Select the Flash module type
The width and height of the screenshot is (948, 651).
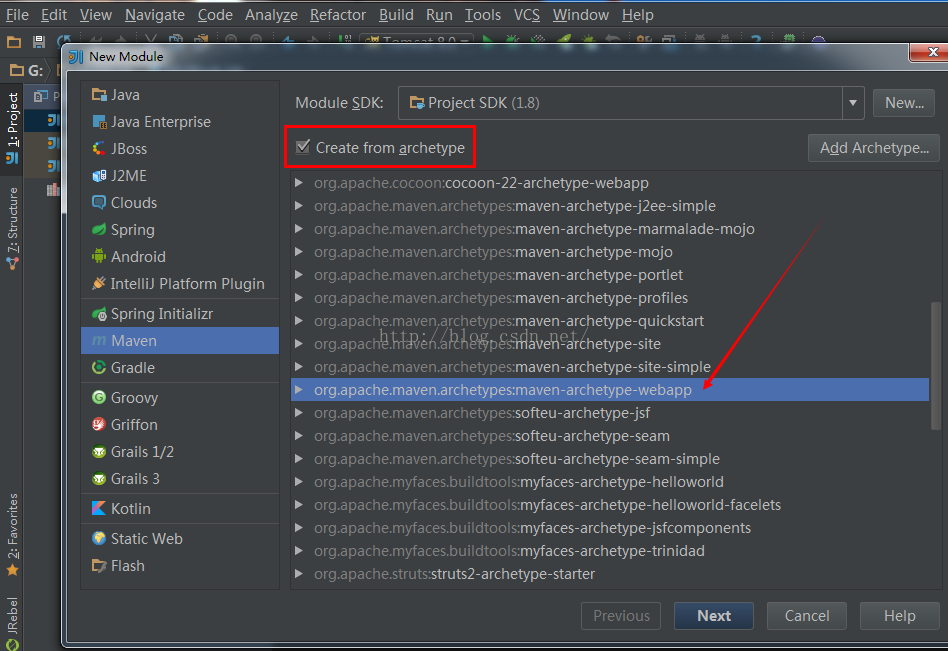(x=180, y=566)
